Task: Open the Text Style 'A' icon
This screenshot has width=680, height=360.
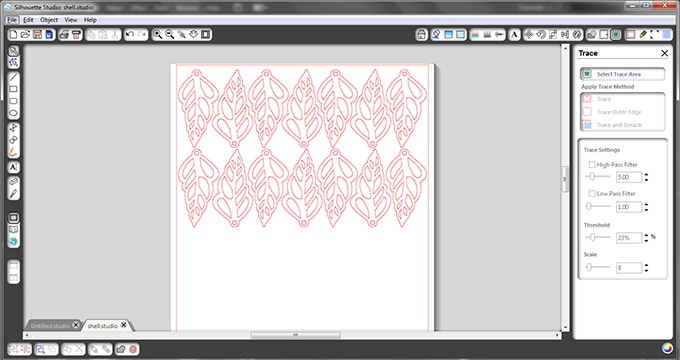Action: point(514,34)
